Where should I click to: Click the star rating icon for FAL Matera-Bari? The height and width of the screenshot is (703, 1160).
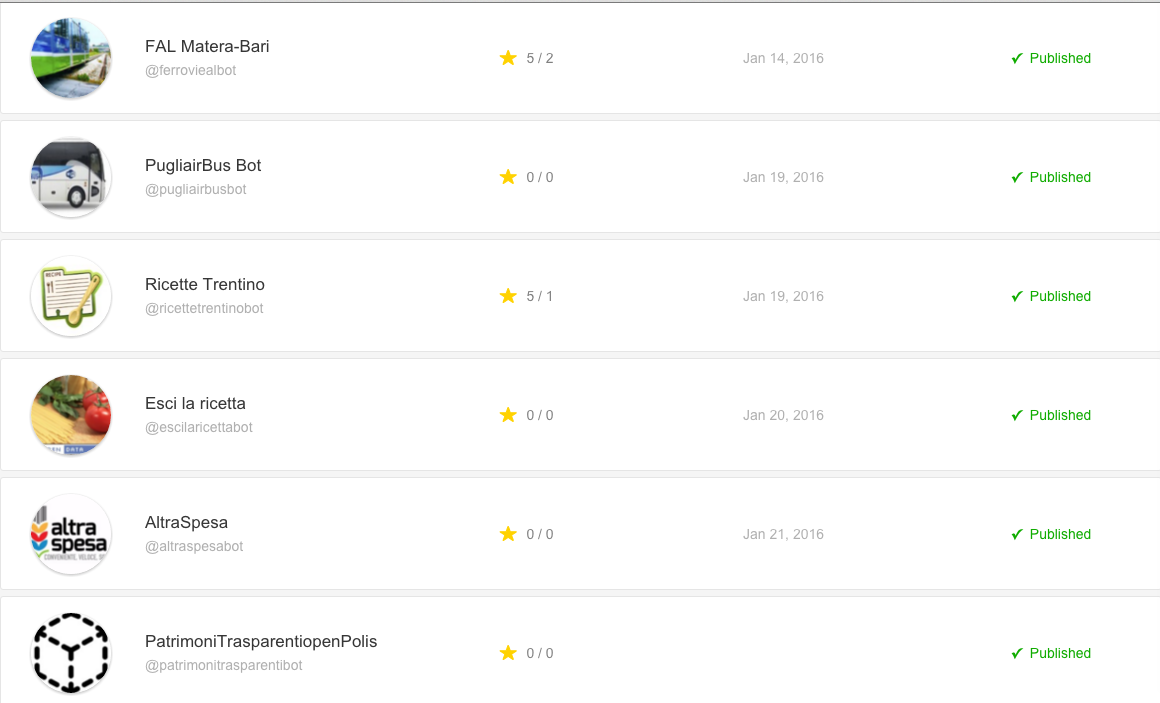pos(508,58)
